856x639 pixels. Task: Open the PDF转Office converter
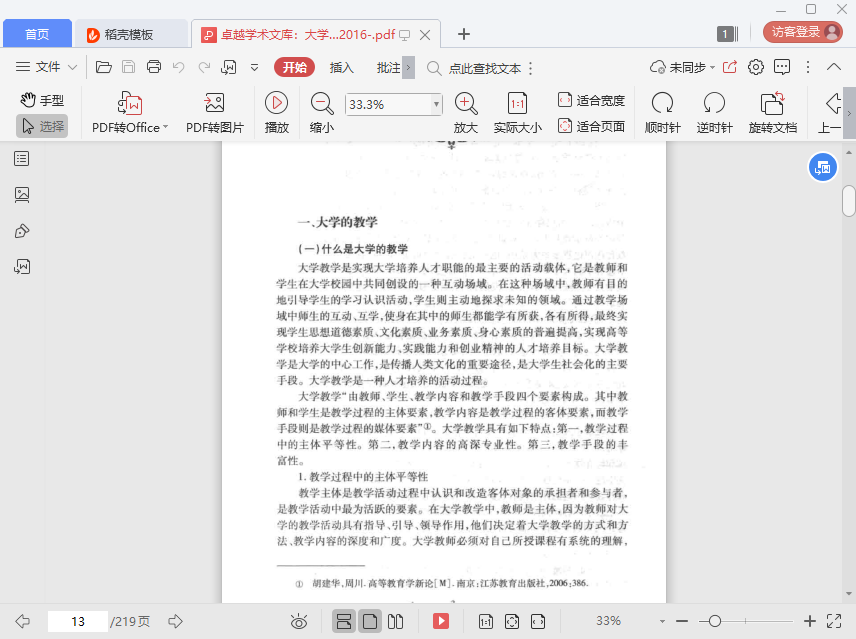coord(130,113)
